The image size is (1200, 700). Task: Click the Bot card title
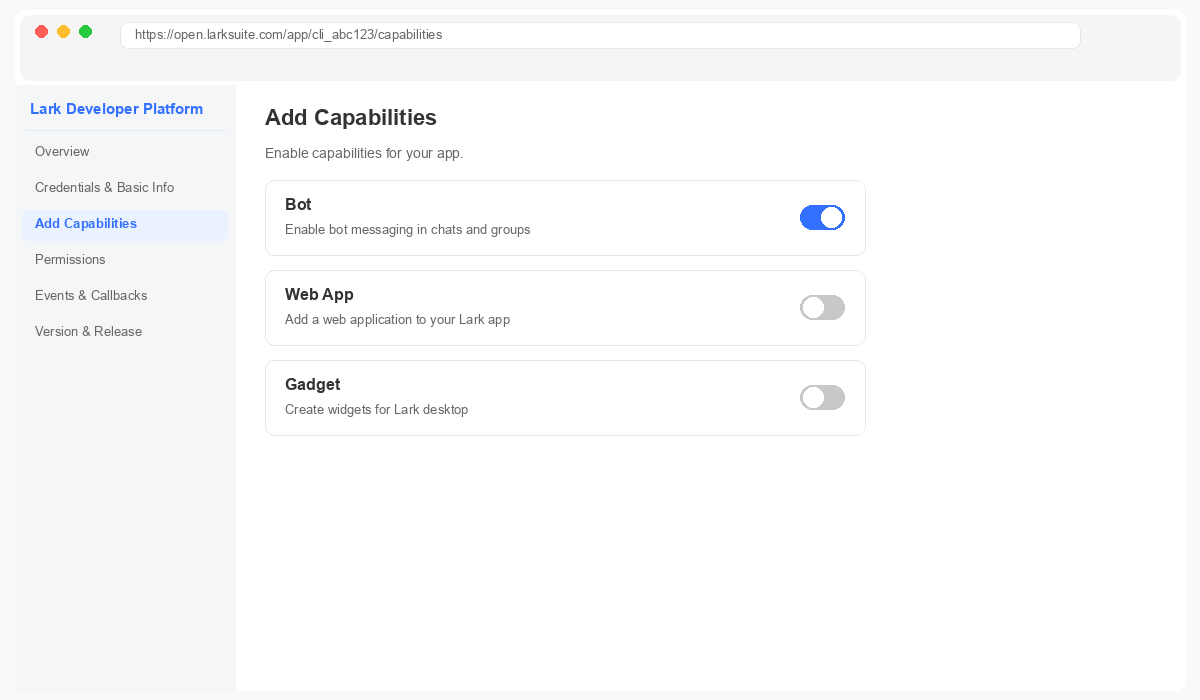tap(298, 205)
